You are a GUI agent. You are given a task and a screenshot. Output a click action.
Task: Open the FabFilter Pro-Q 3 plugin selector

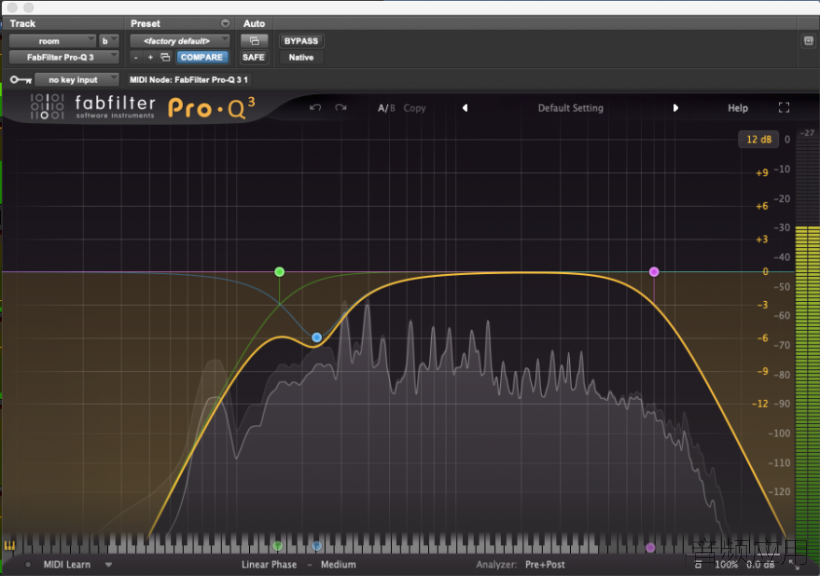(x=64, y=57)
